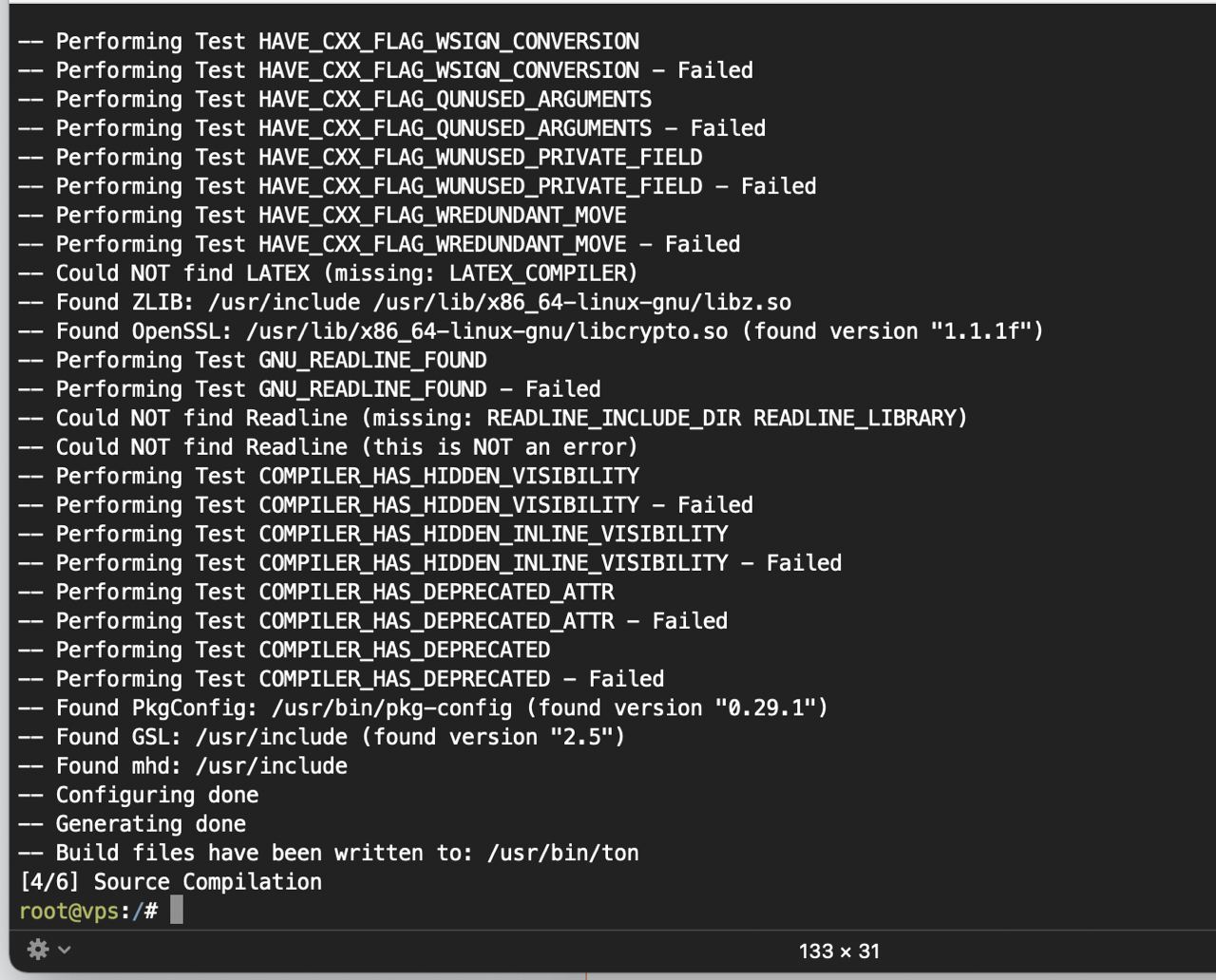This screenshot has height=980, width=1216.
Task: Select the /usr/bin/ton build path text
Action: pos(563,853)
